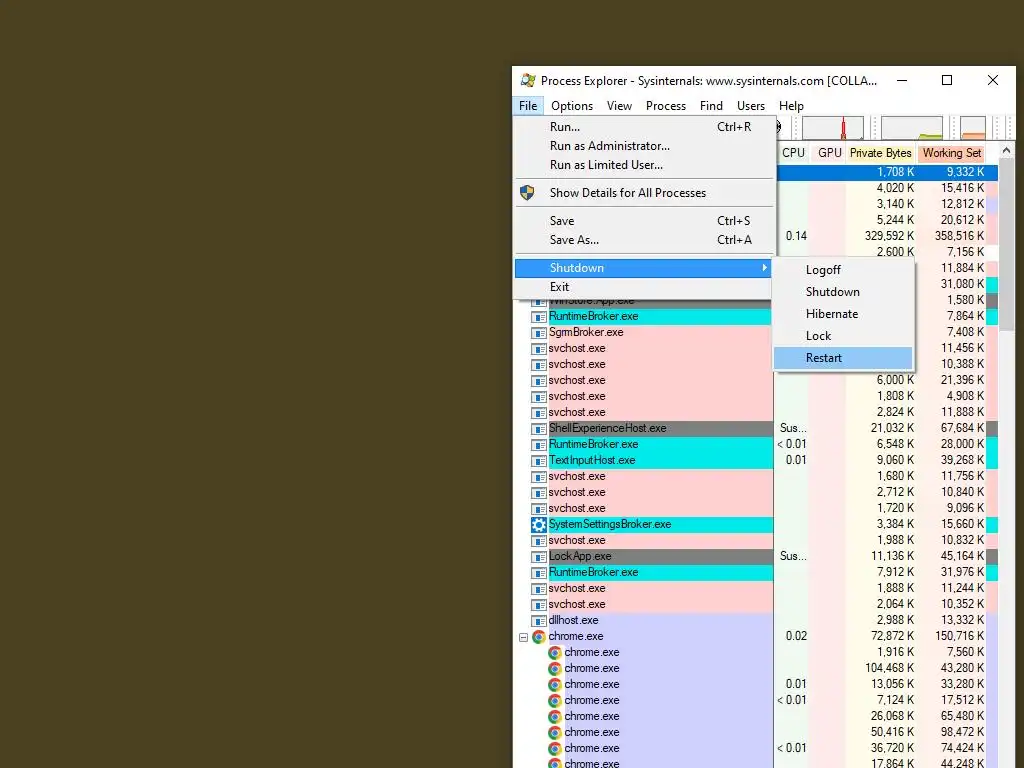Select the TextInputHost.exe process
Screen dimensions: 1024x768
[592, 460]
